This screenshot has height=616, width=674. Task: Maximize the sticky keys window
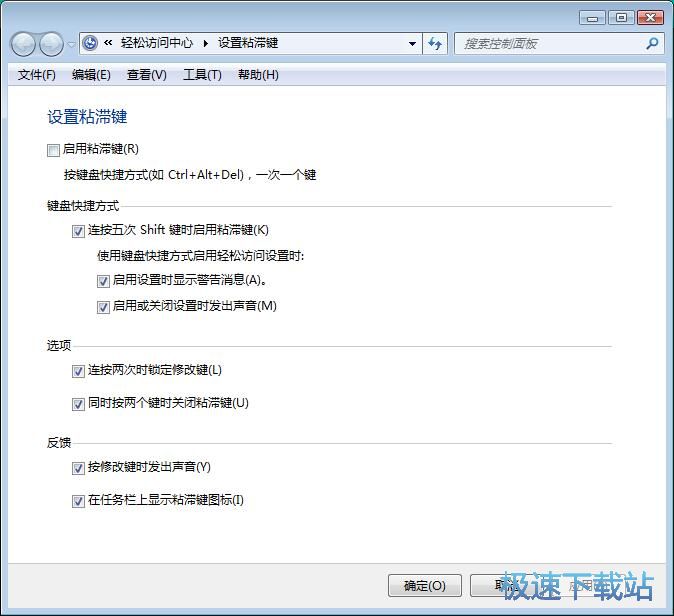click(621, 18)
